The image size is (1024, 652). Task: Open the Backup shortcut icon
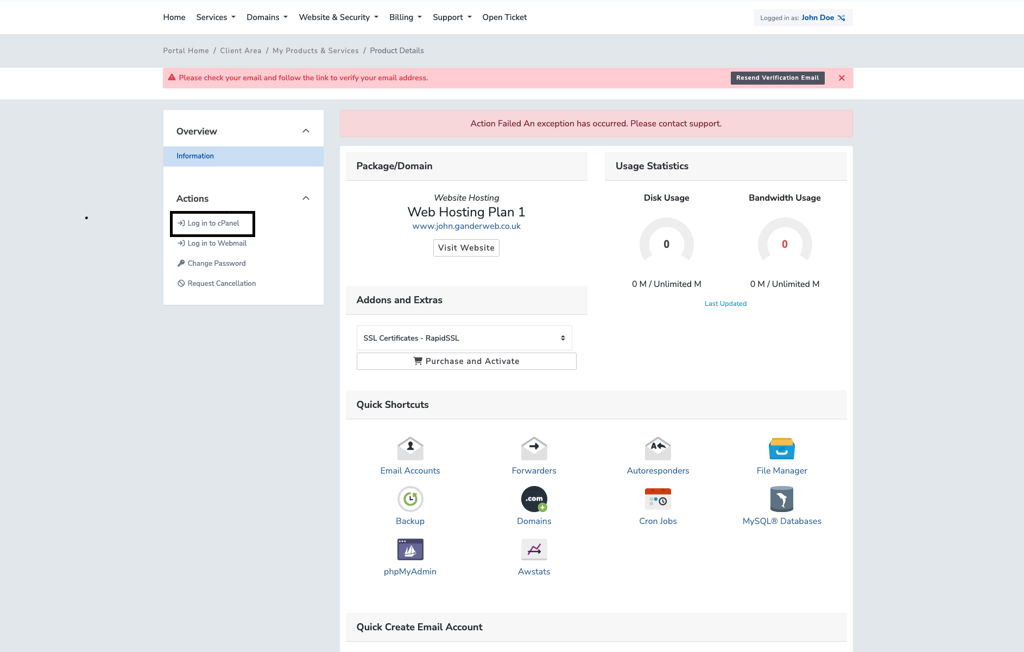(x=410, y=499)
